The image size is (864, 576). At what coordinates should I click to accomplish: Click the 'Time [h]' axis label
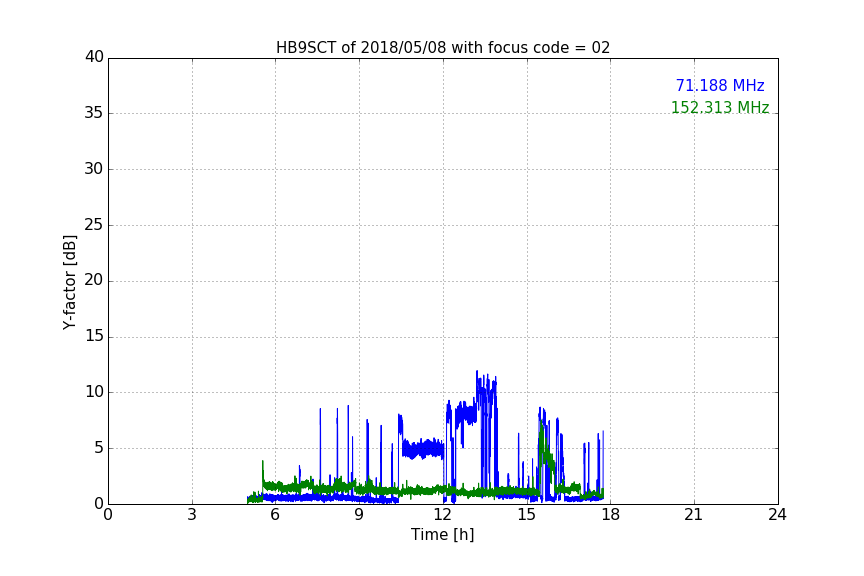[x=442, y=535]
